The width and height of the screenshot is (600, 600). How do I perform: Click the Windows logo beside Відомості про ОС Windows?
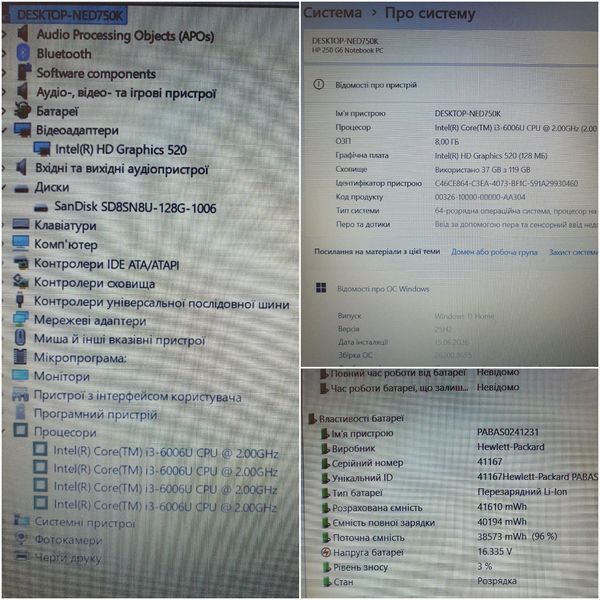click(x=321, y=288)
